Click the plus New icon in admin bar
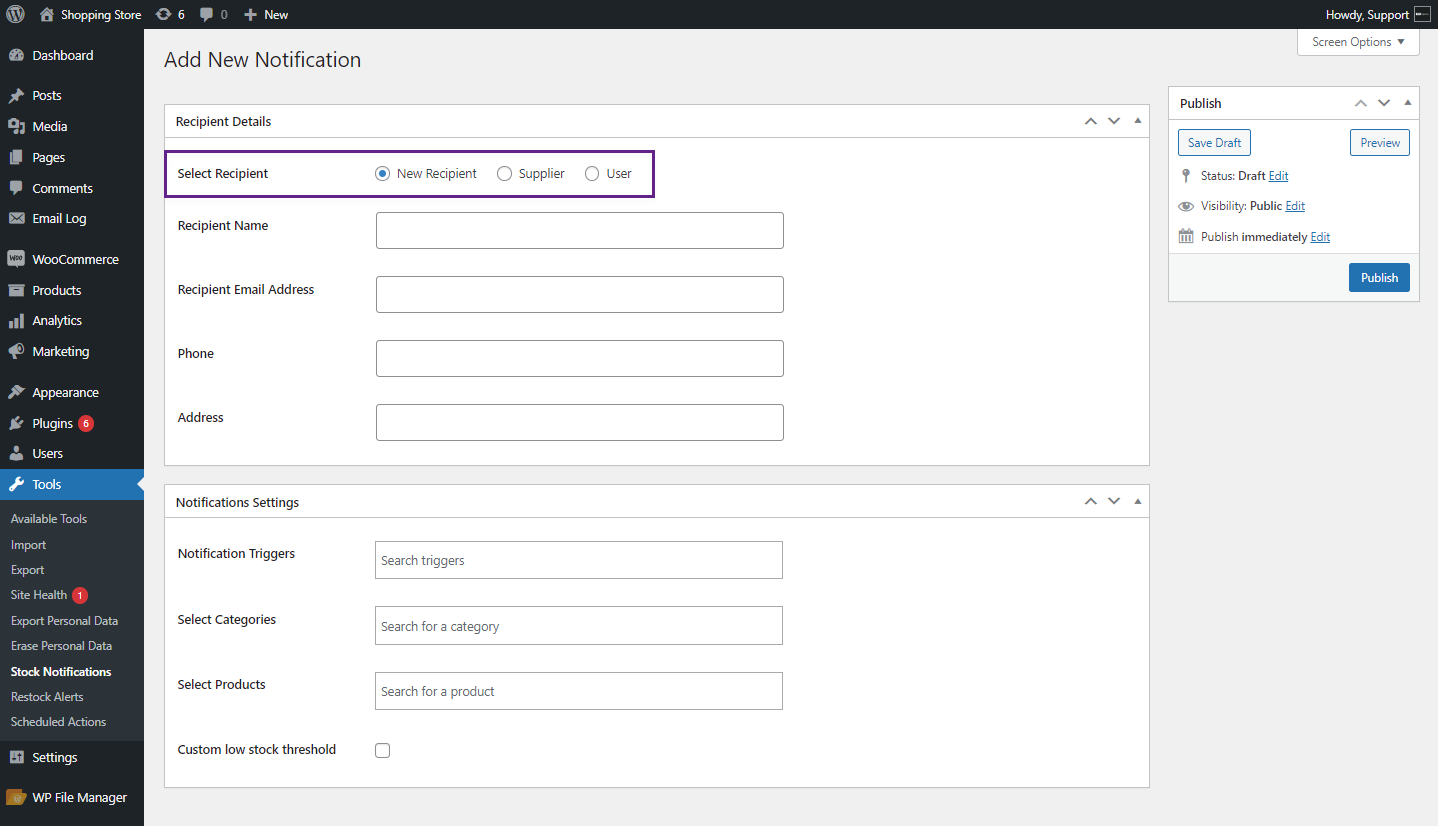This screenshot has width=1438, height=826. 251,15
